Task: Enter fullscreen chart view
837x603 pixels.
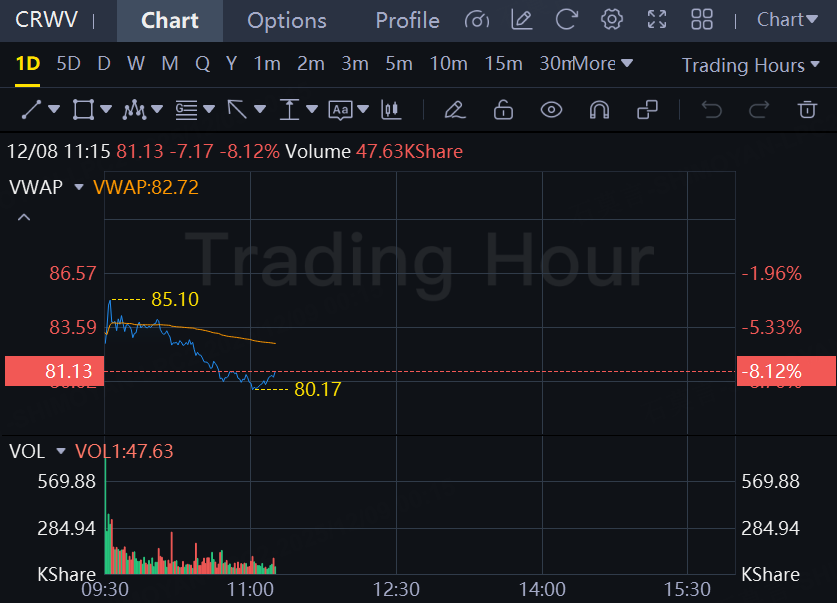Action: coord(657,19)
